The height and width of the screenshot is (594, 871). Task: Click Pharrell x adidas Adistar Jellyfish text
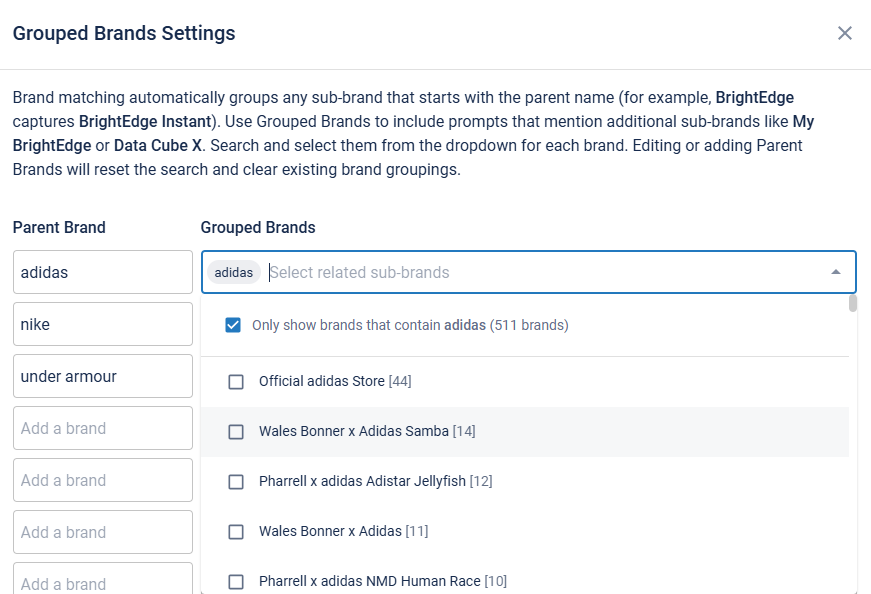(x=376, y=481)
